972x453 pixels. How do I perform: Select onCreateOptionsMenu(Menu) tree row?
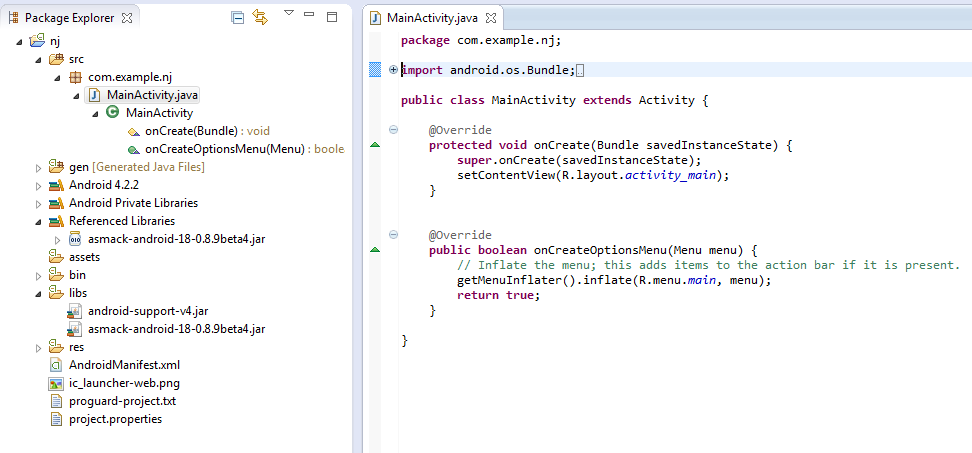[244, 149]
